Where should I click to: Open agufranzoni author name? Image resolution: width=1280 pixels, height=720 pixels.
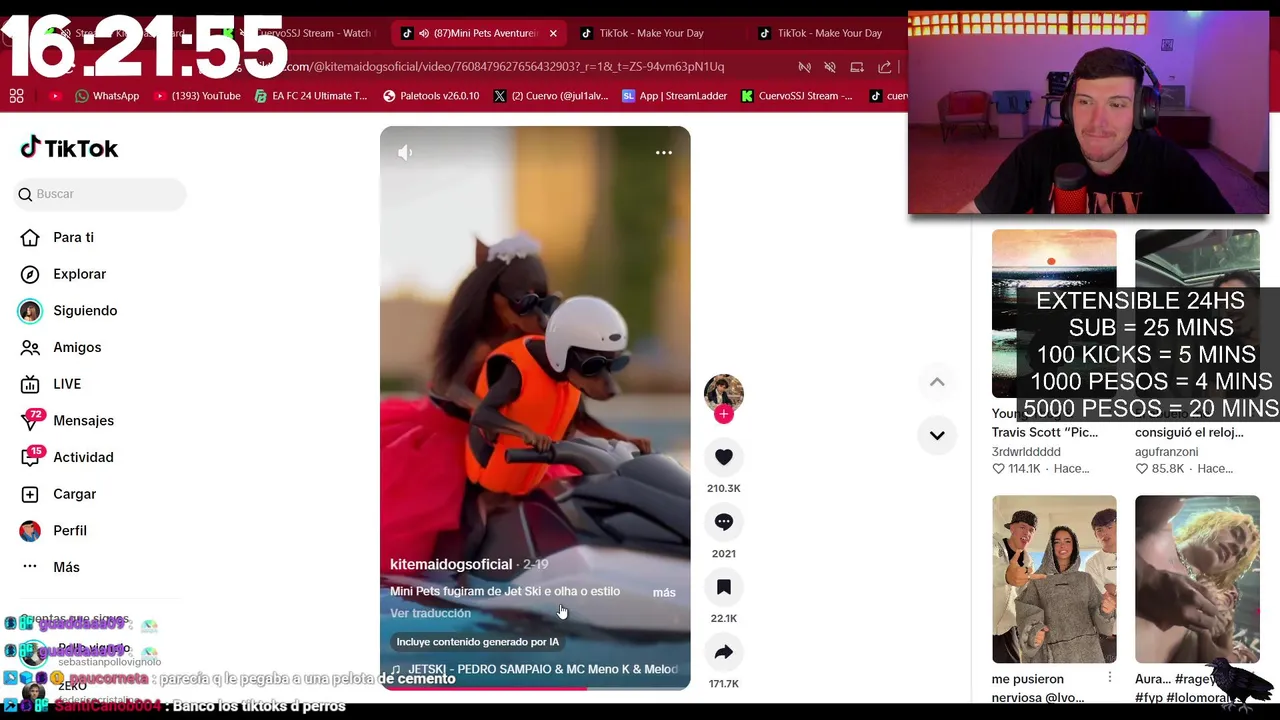(x=1166, y=451)
